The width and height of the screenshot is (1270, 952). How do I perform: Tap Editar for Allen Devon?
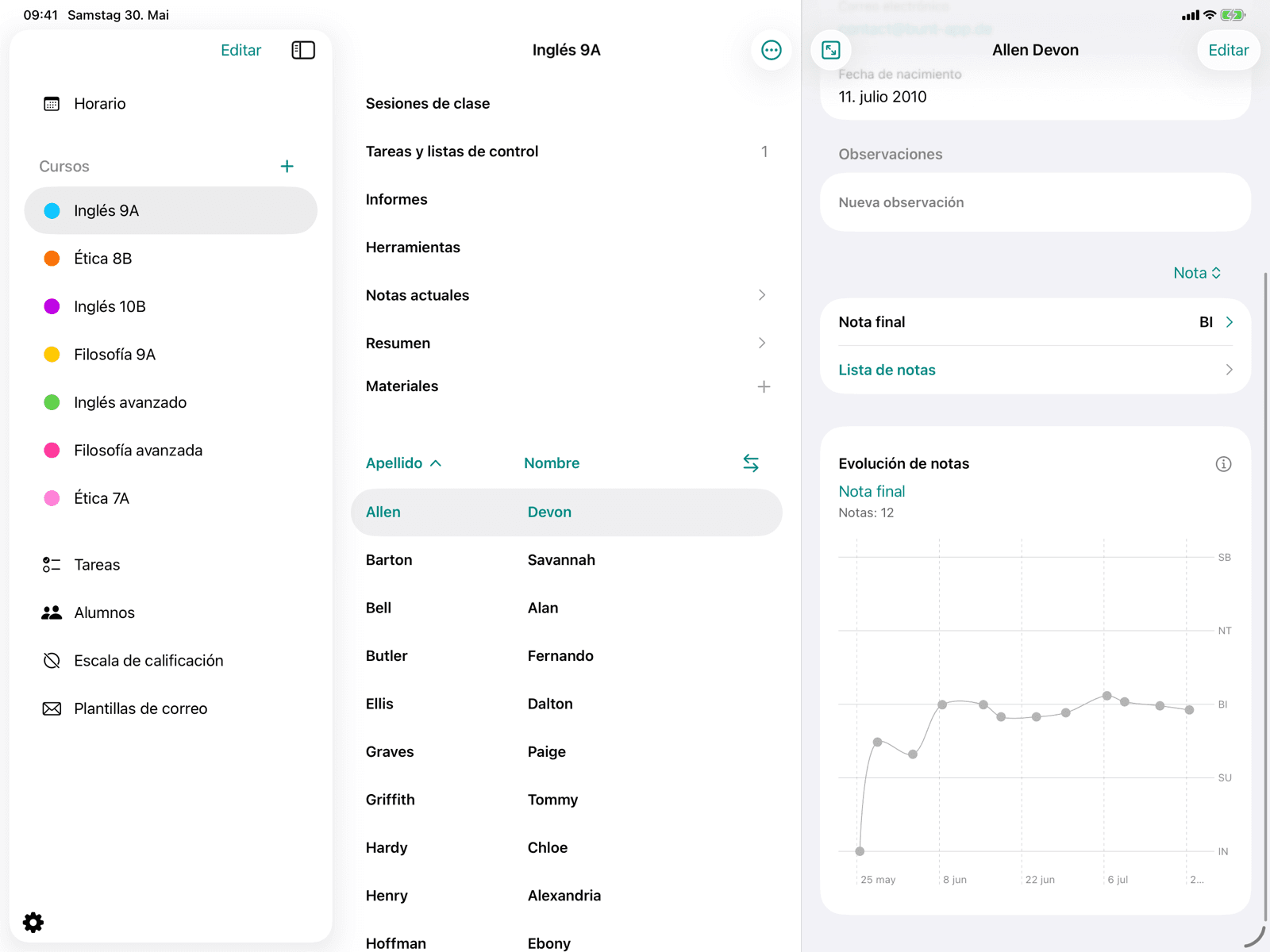[x=1228, y=50]
